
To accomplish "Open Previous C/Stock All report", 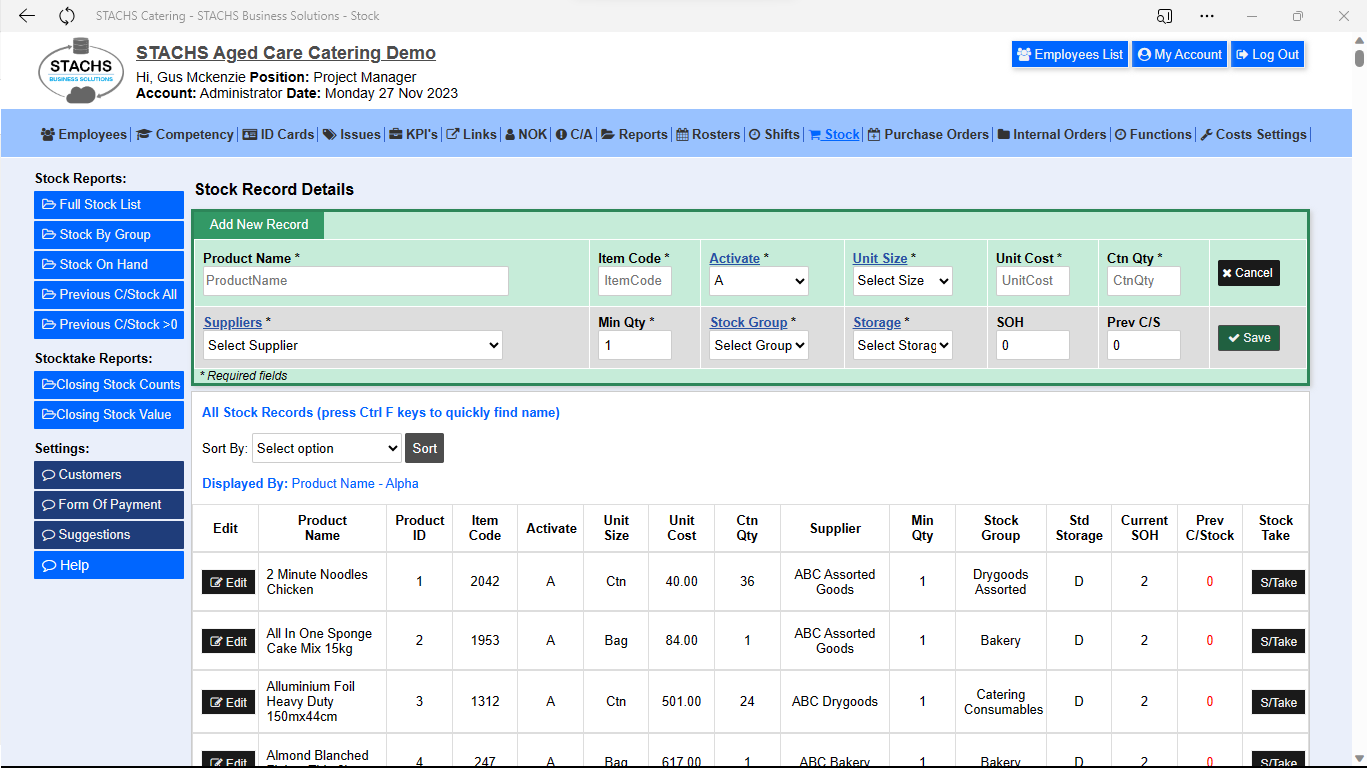I will coord(109,295).
